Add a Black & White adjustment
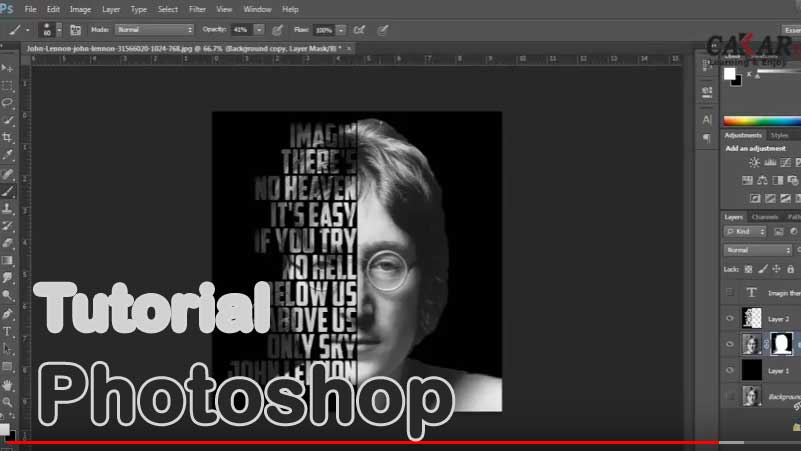The image size is (801, 451). click(x=778, y=180)
